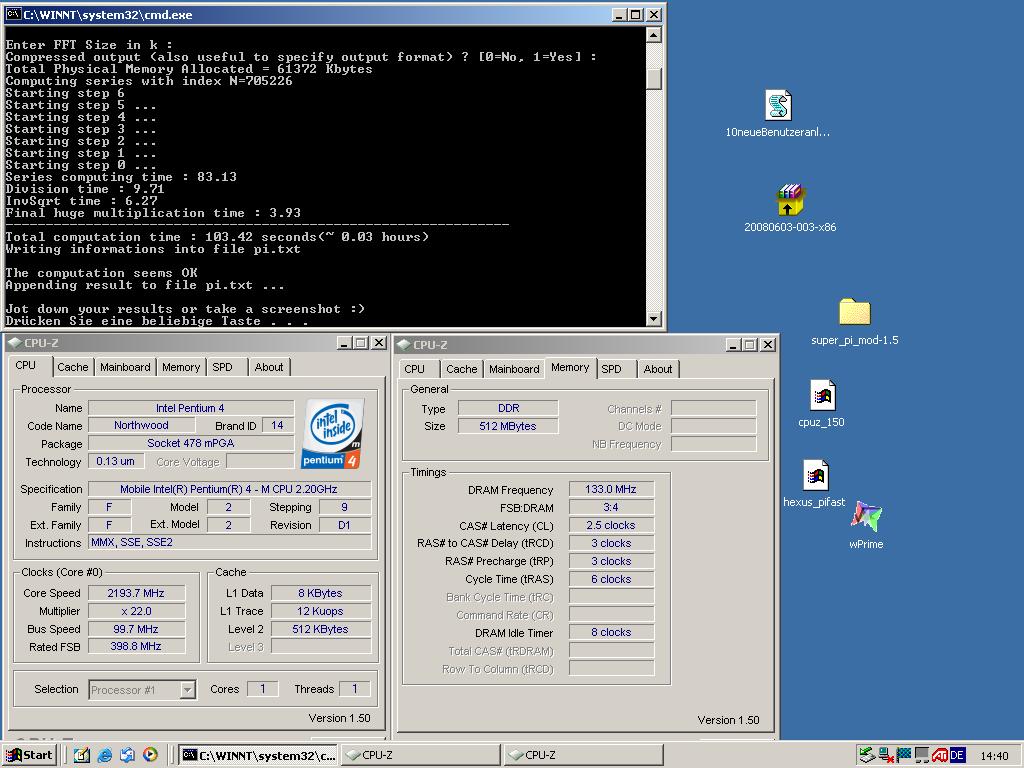
Task: Select the super_pi_mod-1.5 folder icon
Action: pos(854,312)
